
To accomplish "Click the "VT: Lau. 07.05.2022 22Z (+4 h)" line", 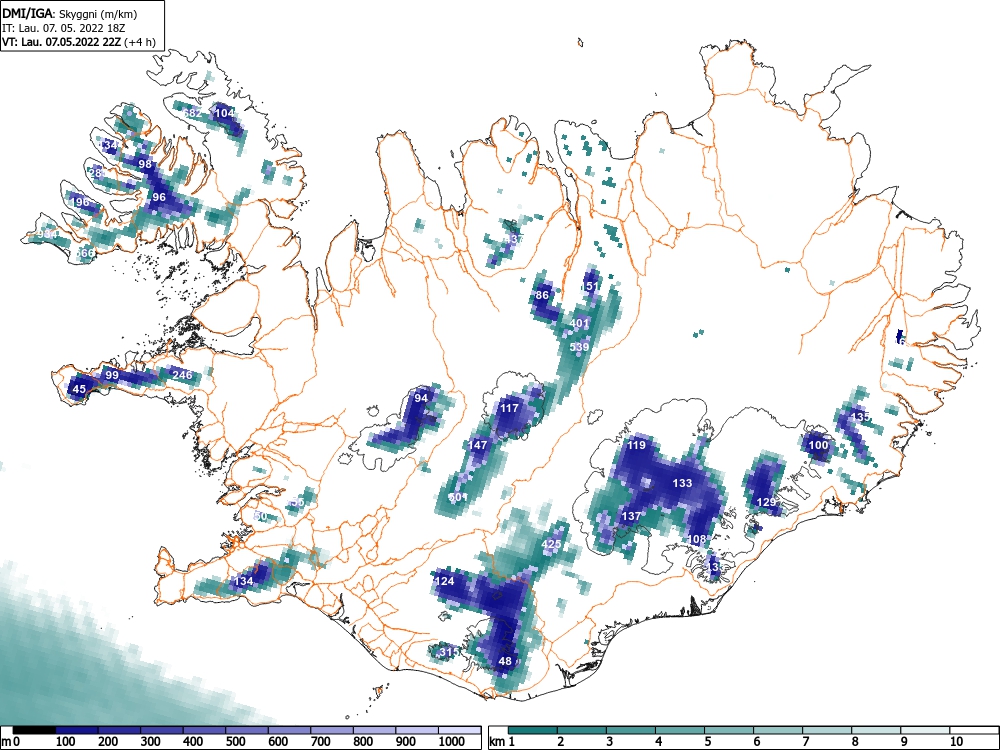I will tap(78, 42).
